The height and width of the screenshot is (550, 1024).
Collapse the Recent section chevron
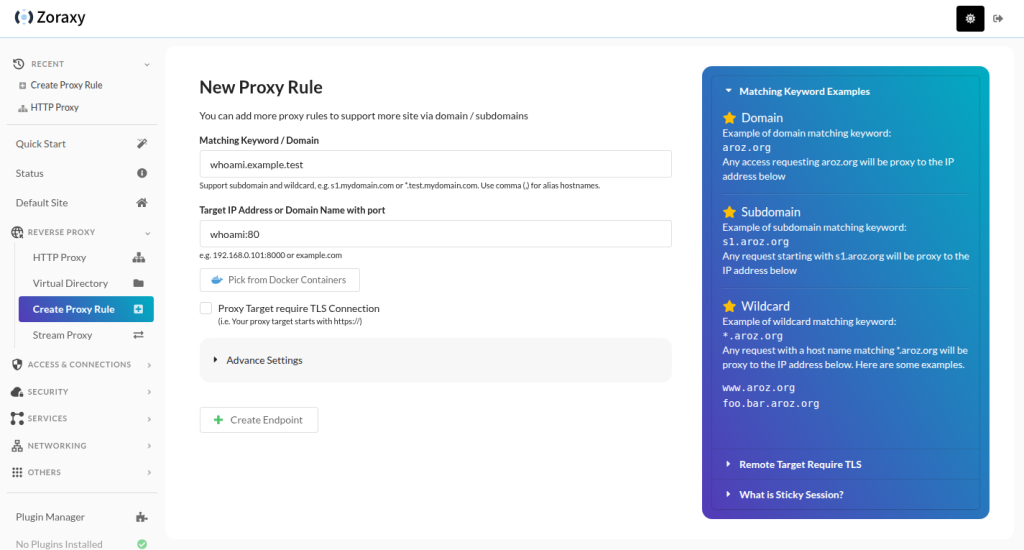tap(147, 65)
